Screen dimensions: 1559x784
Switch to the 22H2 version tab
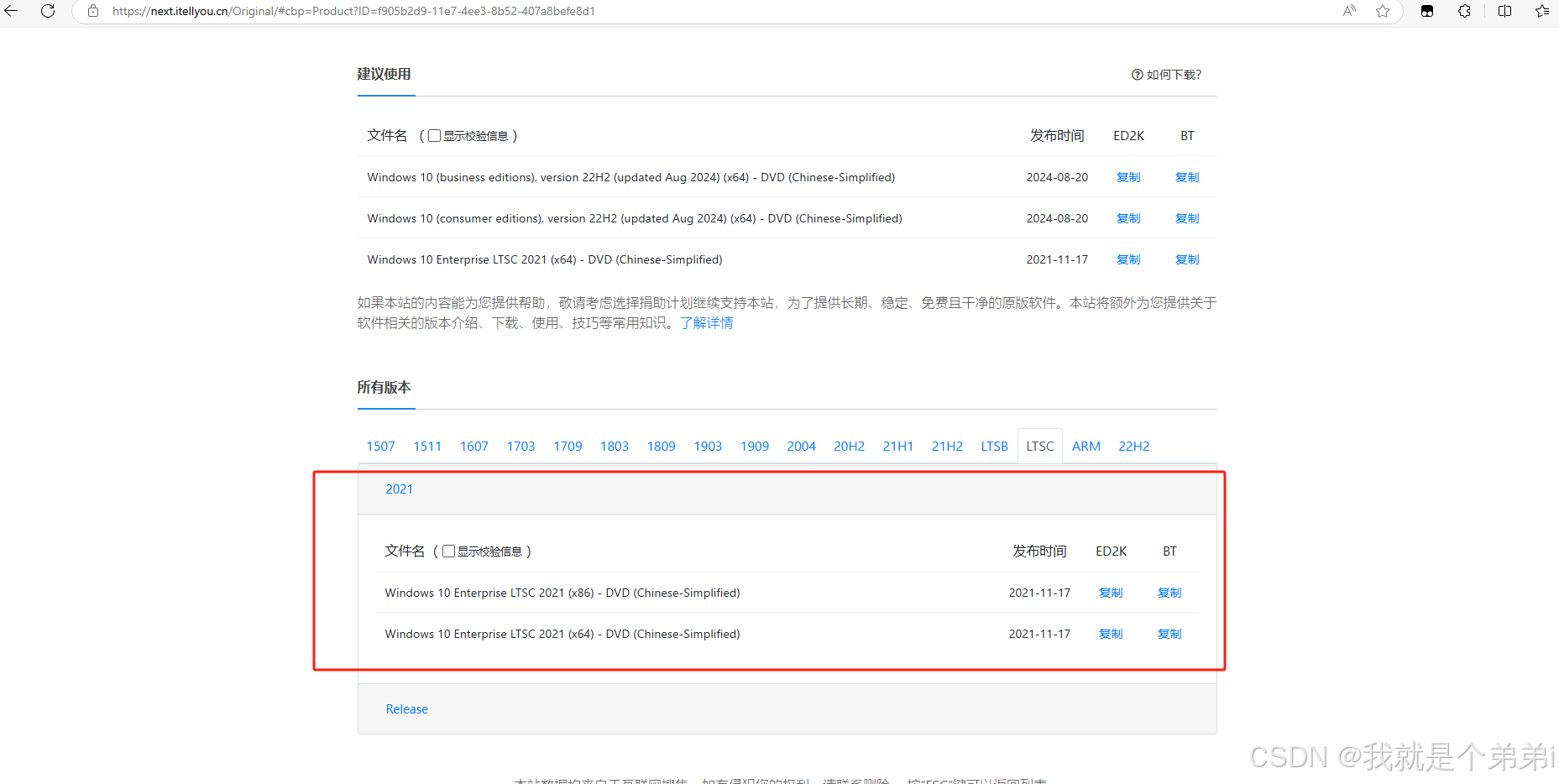point(1134,446)
